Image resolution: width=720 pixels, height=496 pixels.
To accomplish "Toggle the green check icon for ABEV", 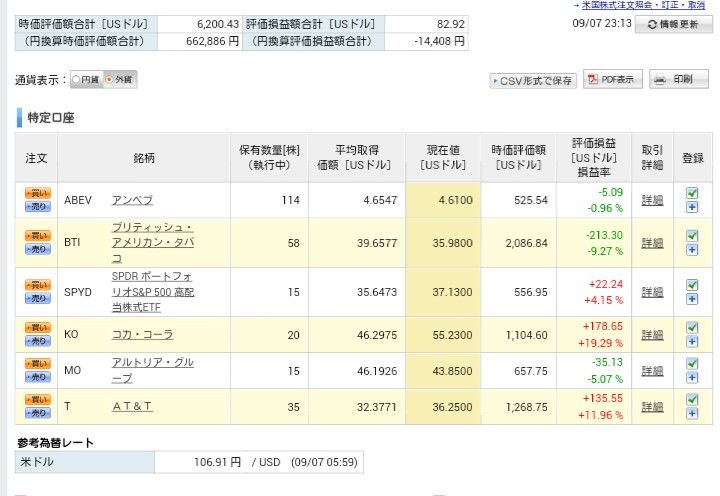I will (692, 193).
